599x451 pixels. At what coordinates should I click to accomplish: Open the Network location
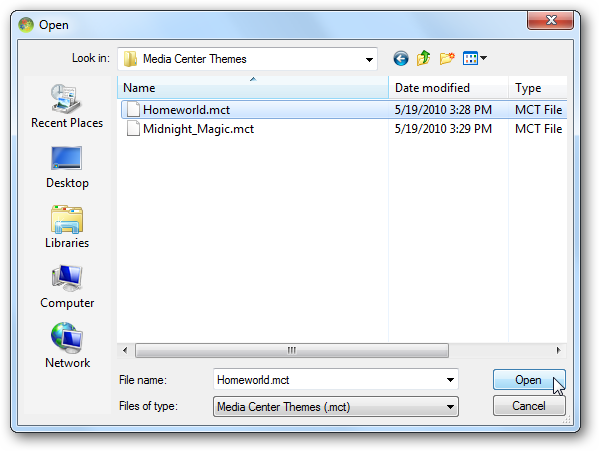67,346
